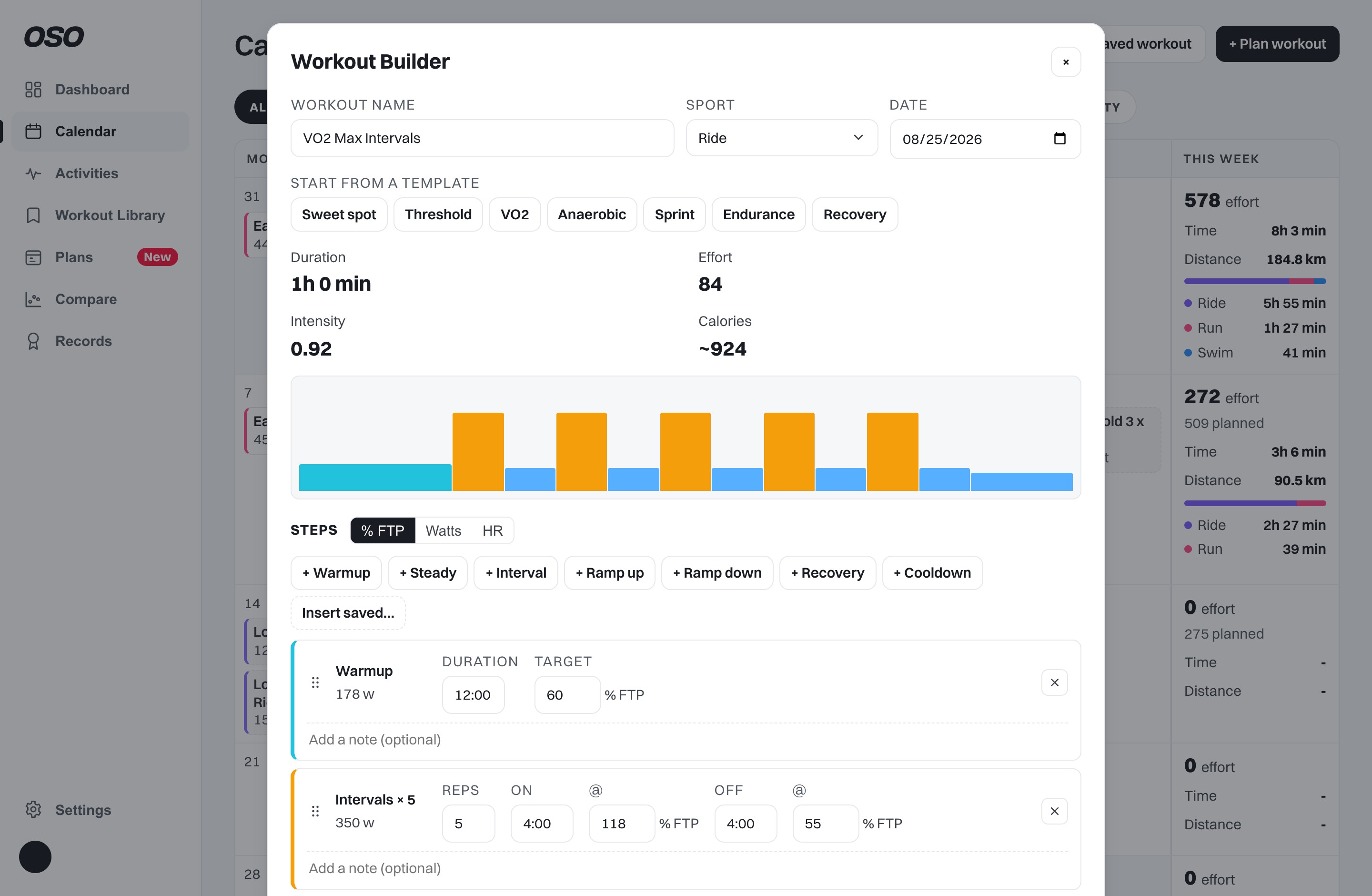Open the date picker calendar icon
Viewport: 1372px width, 896px height.
coord(1059,138)
